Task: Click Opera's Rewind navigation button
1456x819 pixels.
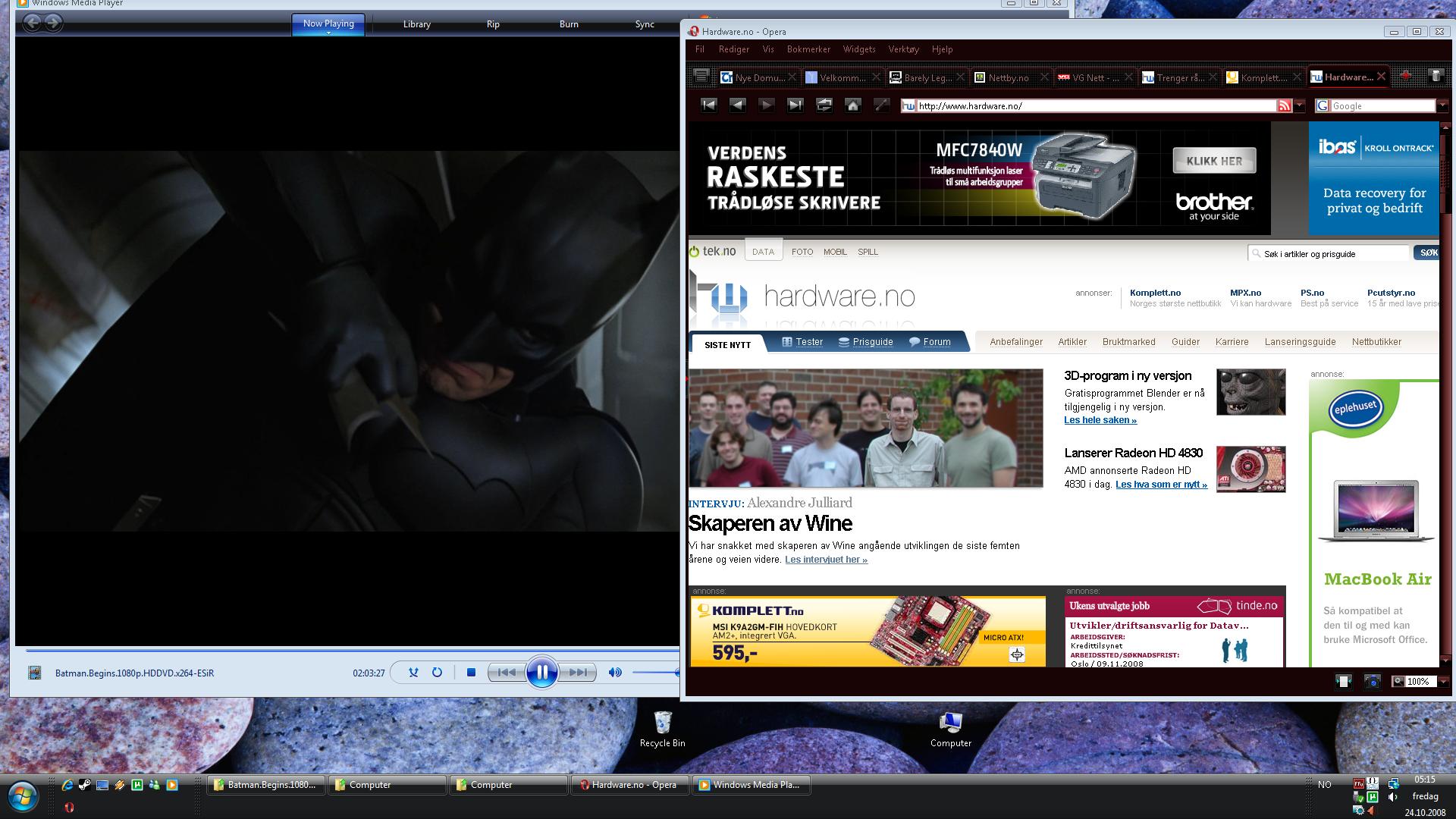Action: [708, 105]
